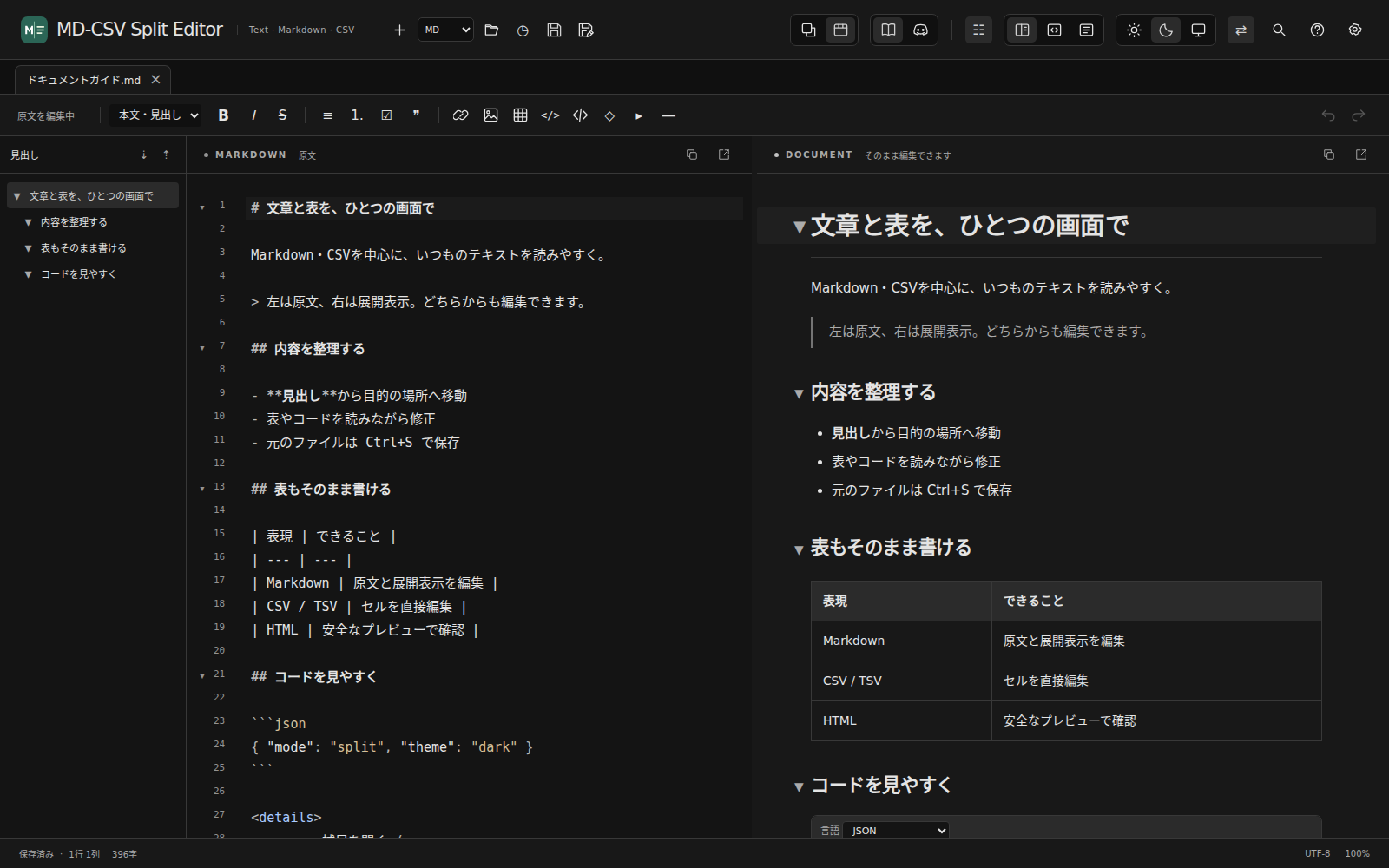Open the JSON language dropdown
Screen dimensions: 1389x868
tap(896, 831)
